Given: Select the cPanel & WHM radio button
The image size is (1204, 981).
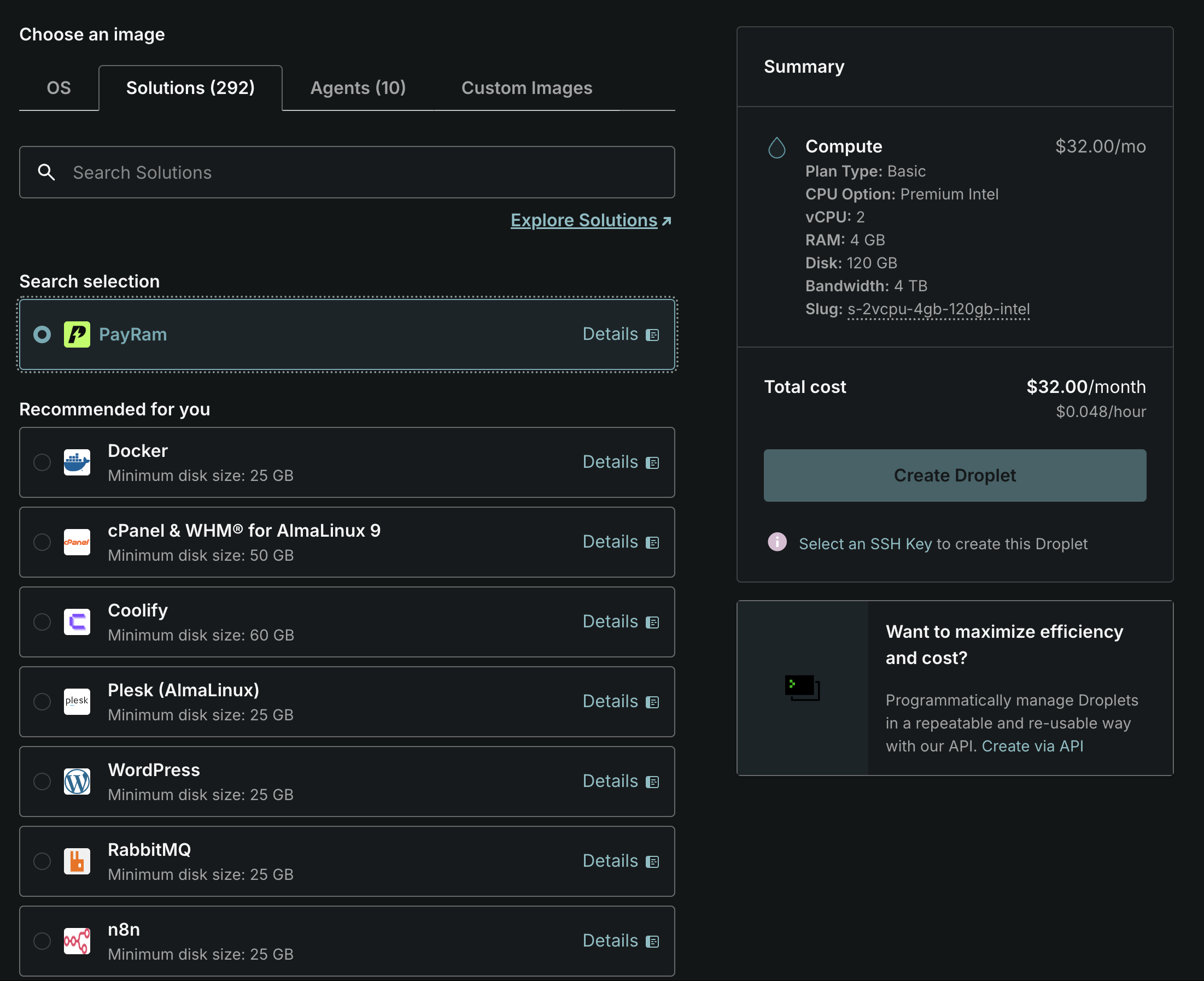Looking at the screenshot, I should (x=42, y=542).
